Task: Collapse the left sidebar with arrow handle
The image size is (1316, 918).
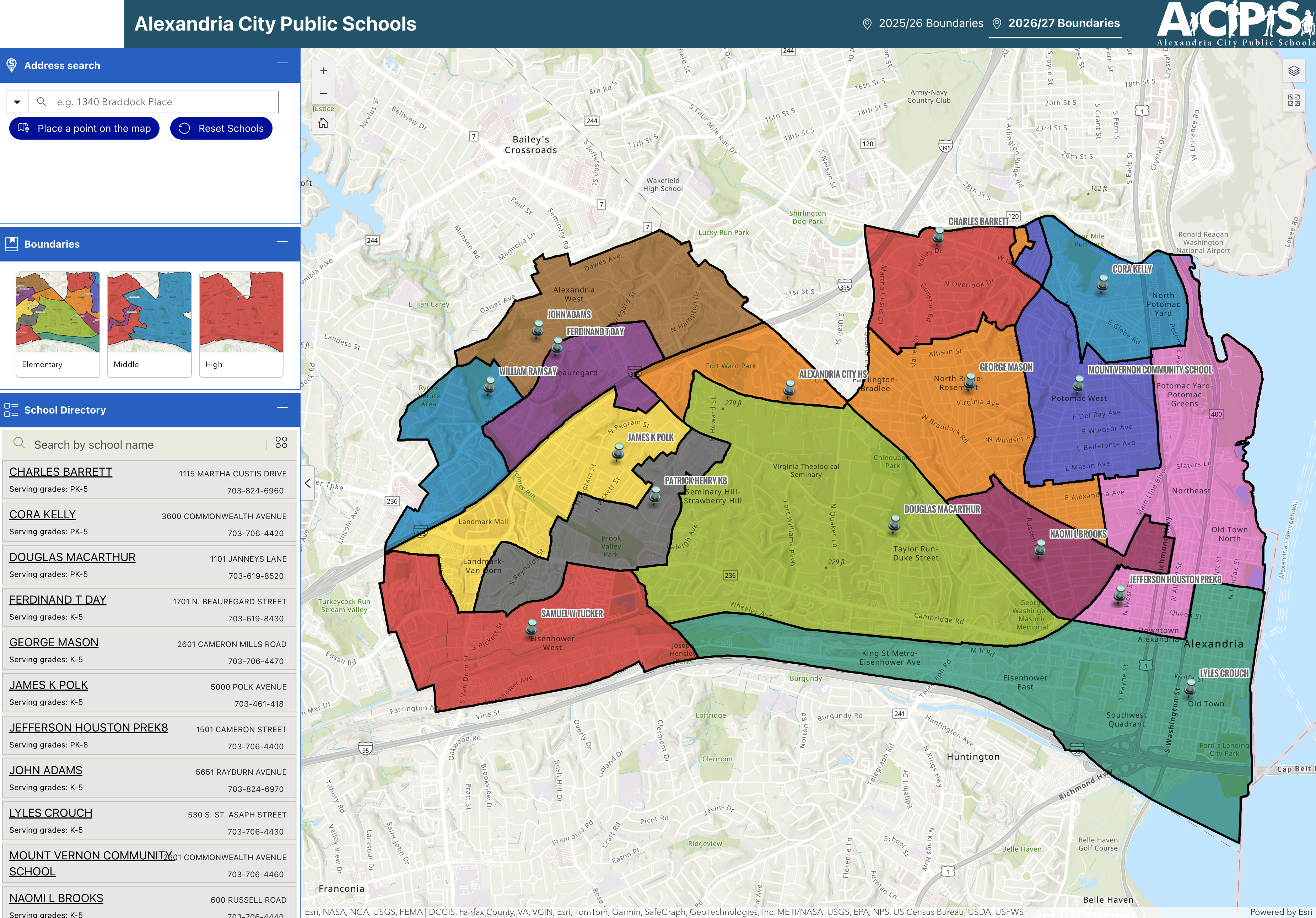Action: [x=308, y=483]
